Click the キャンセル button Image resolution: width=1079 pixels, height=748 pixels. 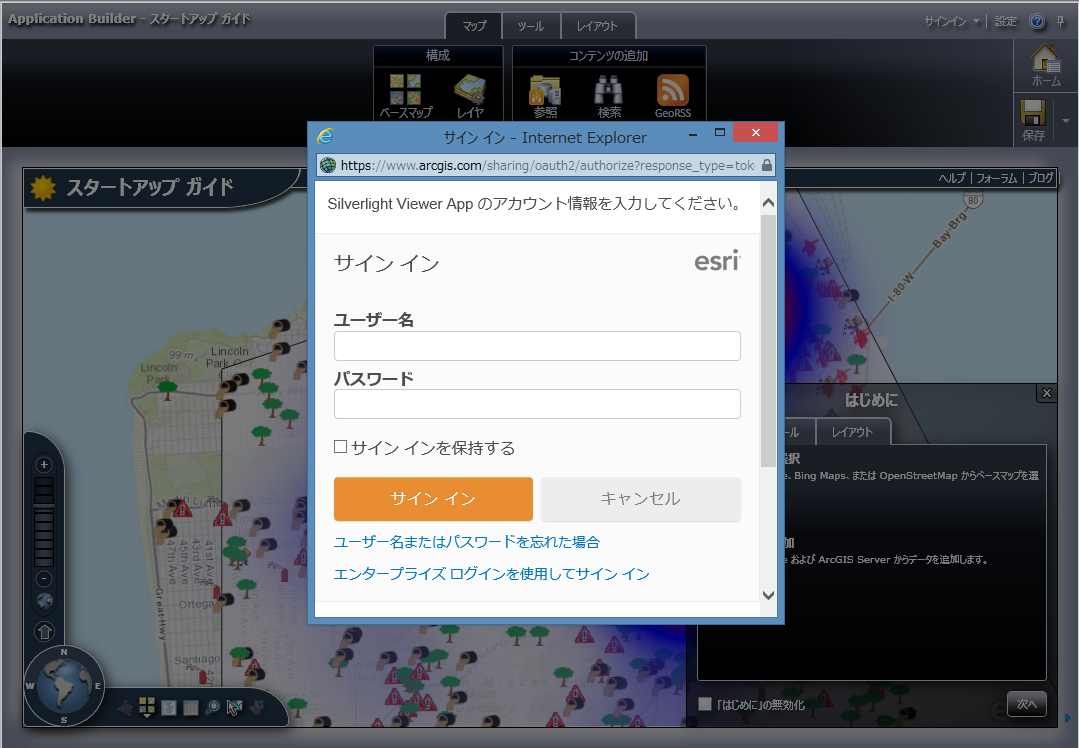[641, 499]
